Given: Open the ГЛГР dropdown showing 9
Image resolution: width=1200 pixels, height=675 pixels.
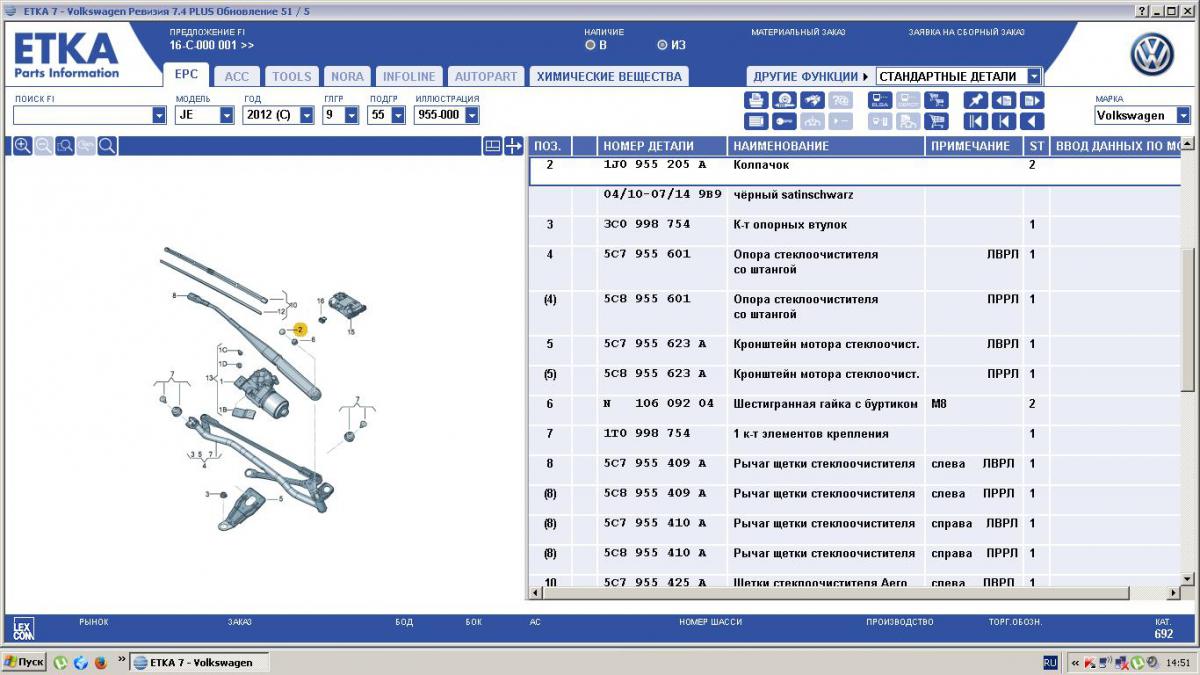Looking at the screenshot, I should tap(351, 116).
